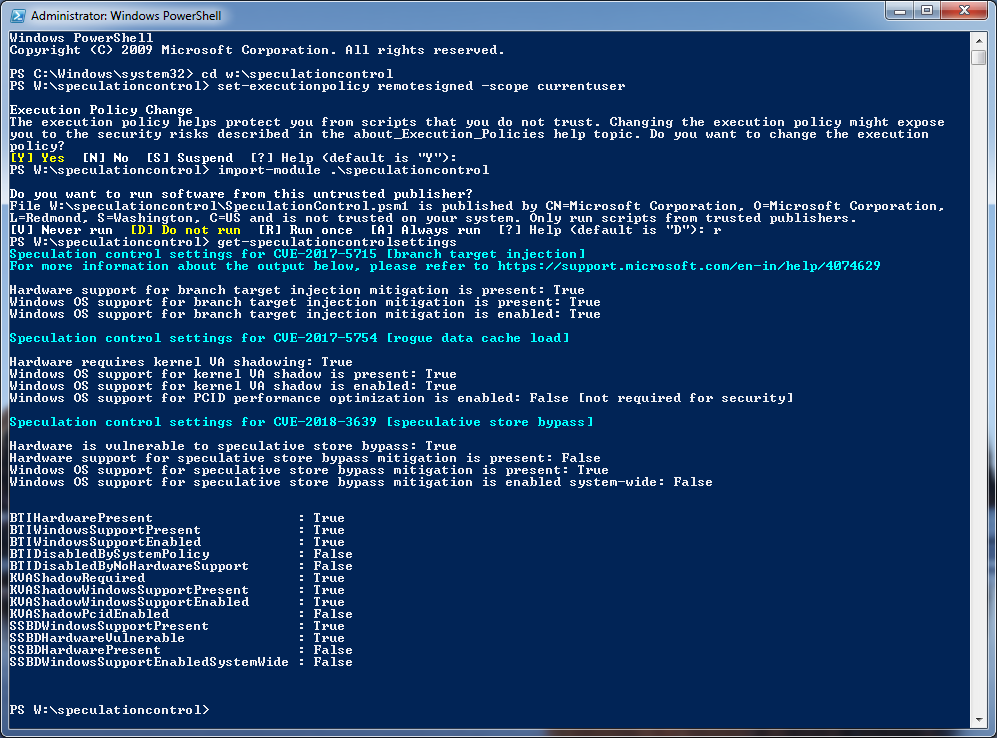Click the BTIWindowsSupportPresent row
The image size is (997, 738).
177,530
